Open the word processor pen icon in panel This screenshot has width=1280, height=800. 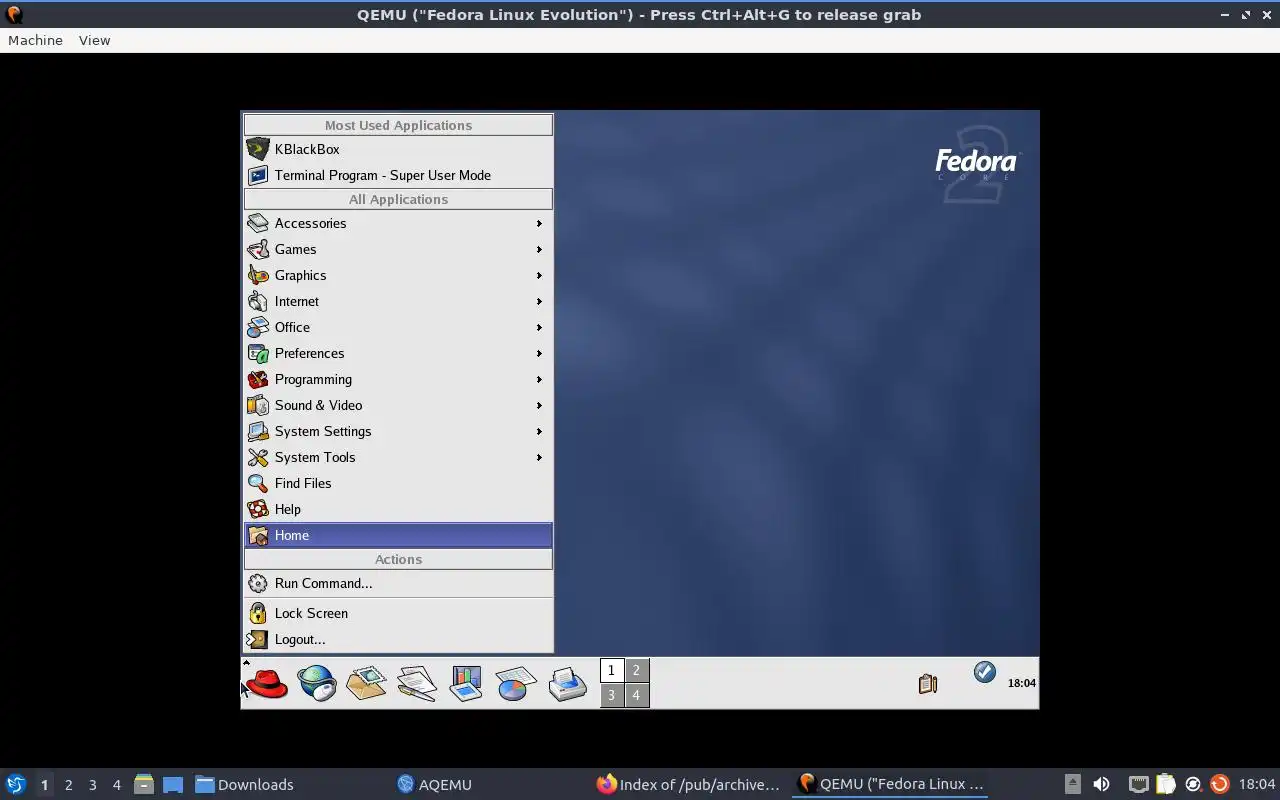416,683
